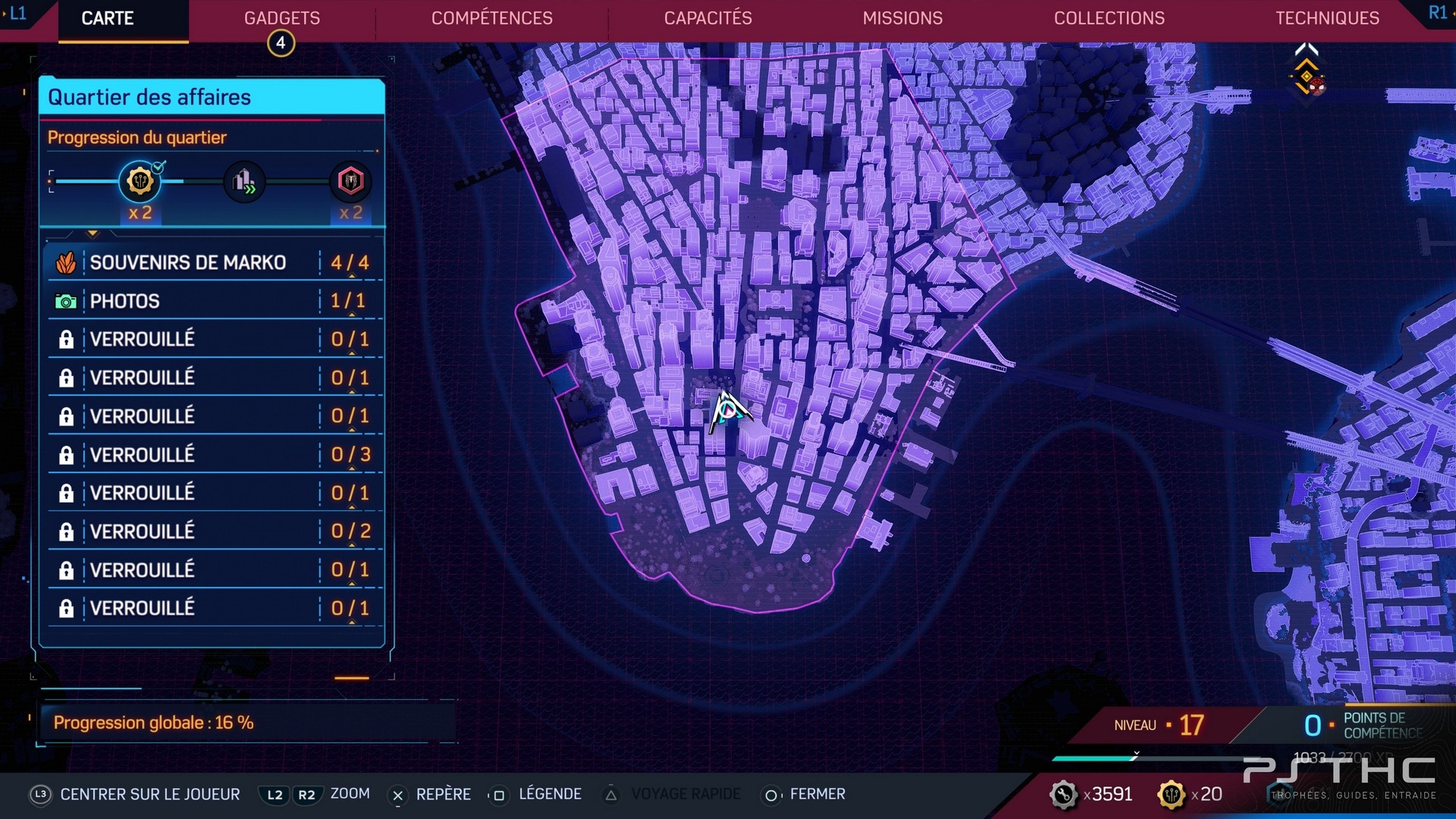Click the lock icon on the 0/2 row
The image size is (1456, 819).
[66, 532]
